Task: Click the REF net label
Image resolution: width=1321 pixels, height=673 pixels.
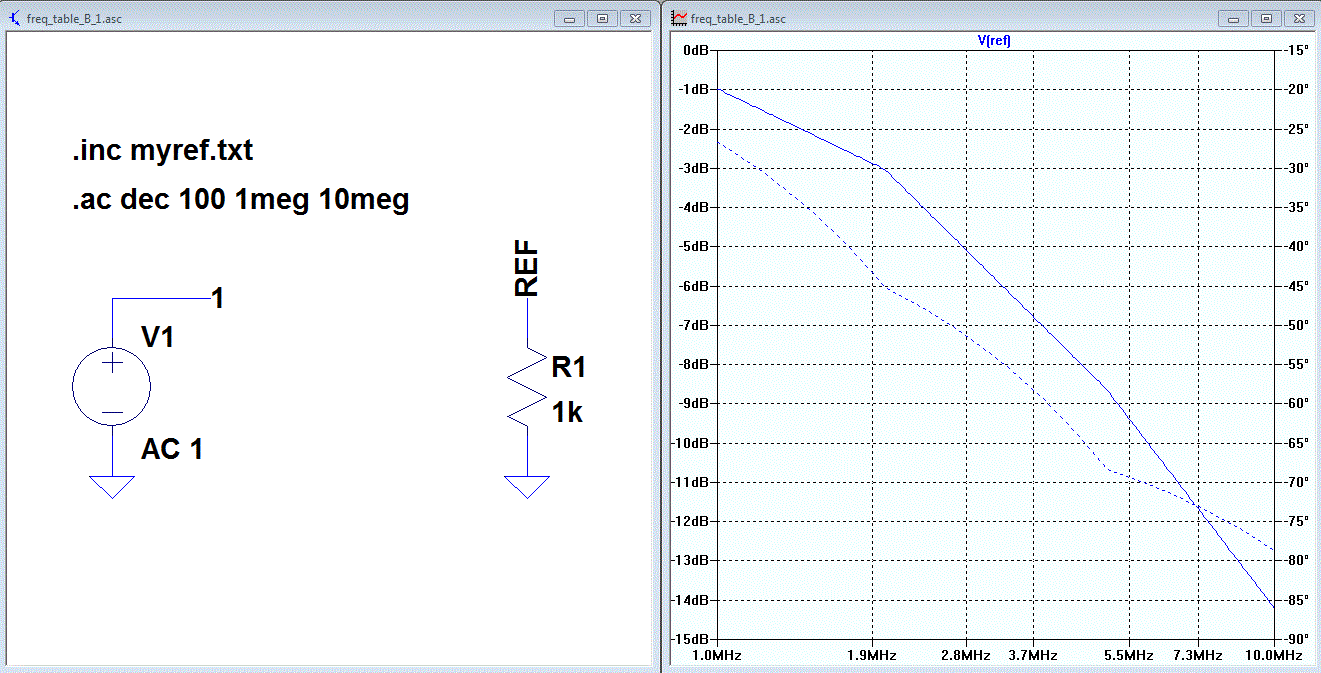Action: click(x=527, y=269)
